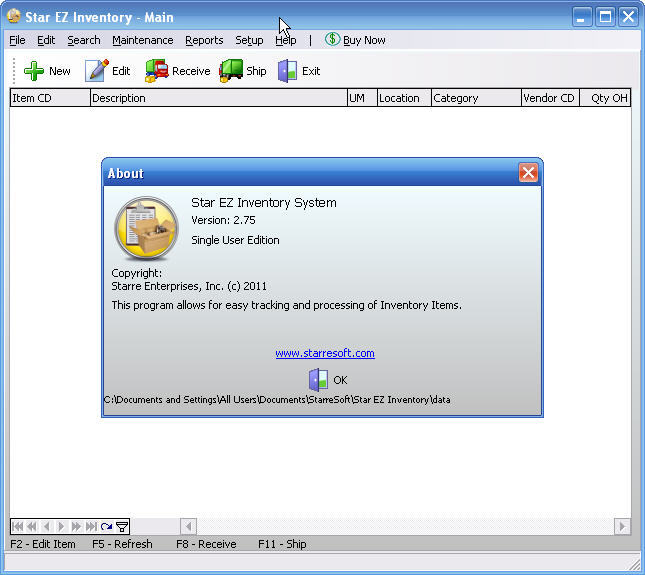The height and width of the screenshot is (575, 645).
Task: Click the 'Single User Edition' text
Action: pos(235,240)
